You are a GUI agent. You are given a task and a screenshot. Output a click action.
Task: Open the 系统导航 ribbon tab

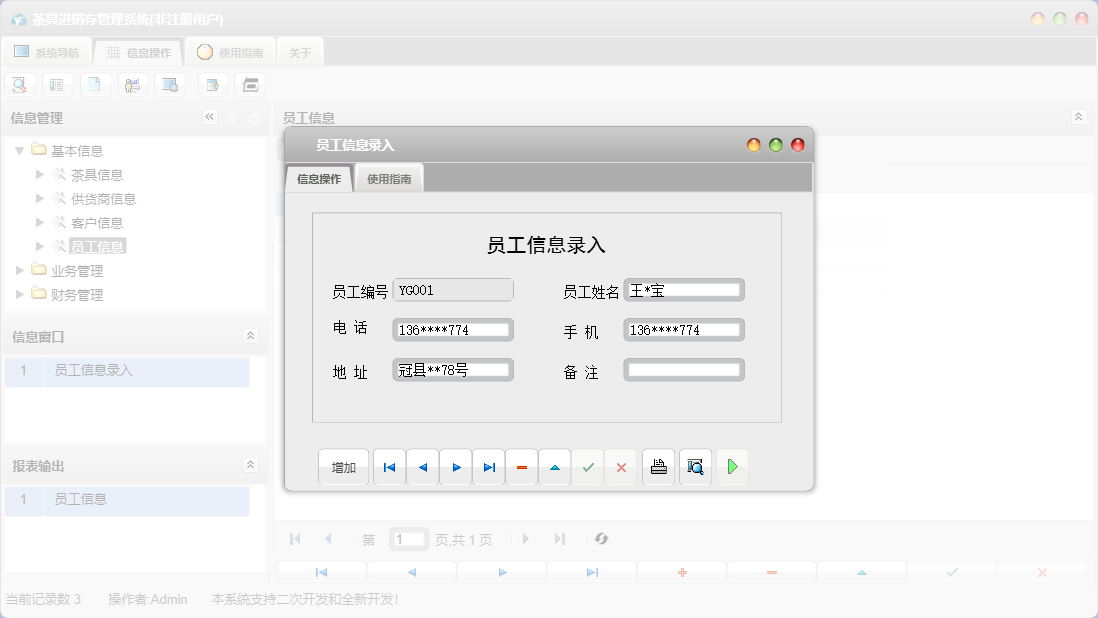coord(47,51)
